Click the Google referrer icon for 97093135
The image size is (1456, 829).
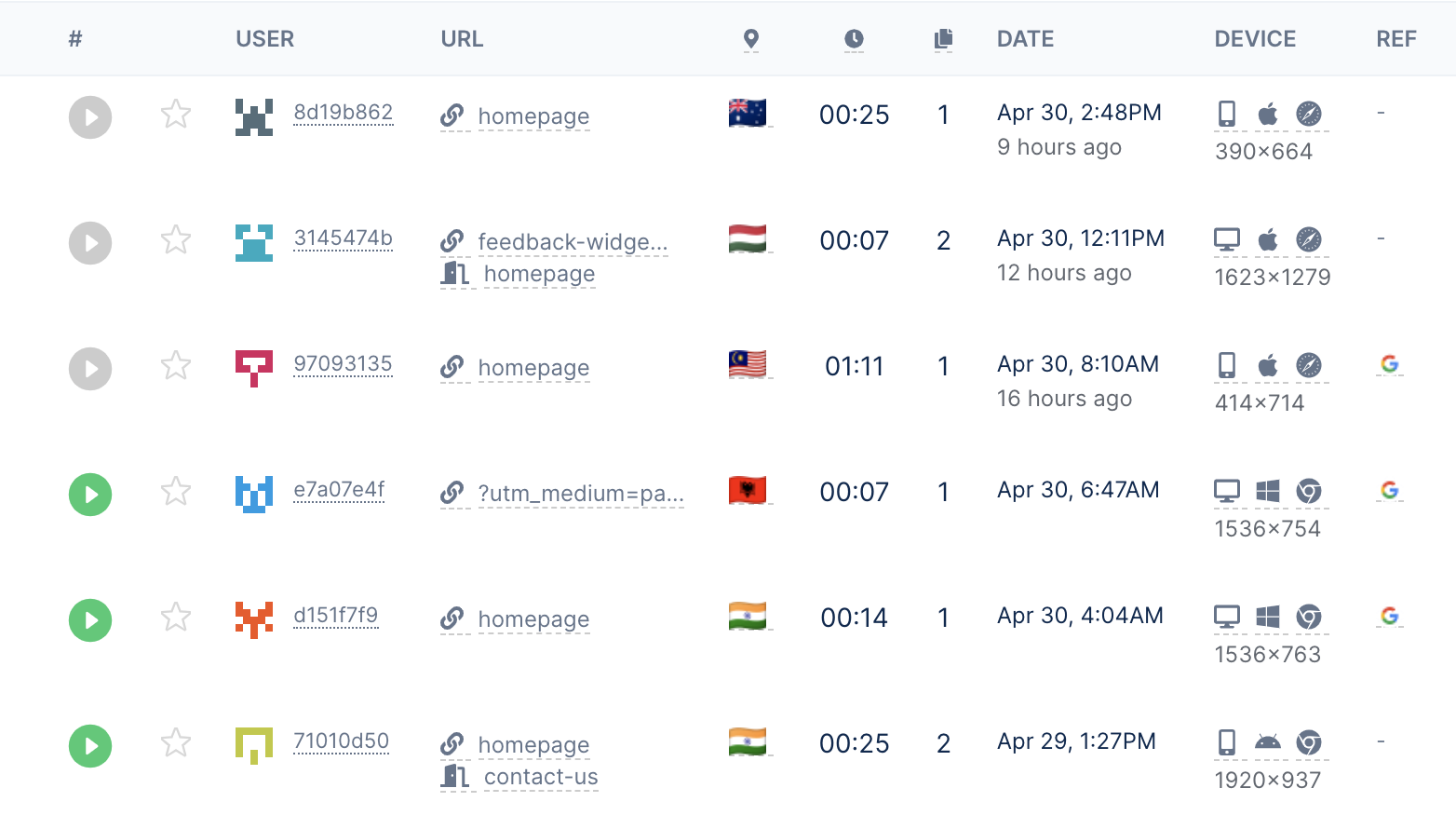pyautogui.click(x=1389, y=364)
